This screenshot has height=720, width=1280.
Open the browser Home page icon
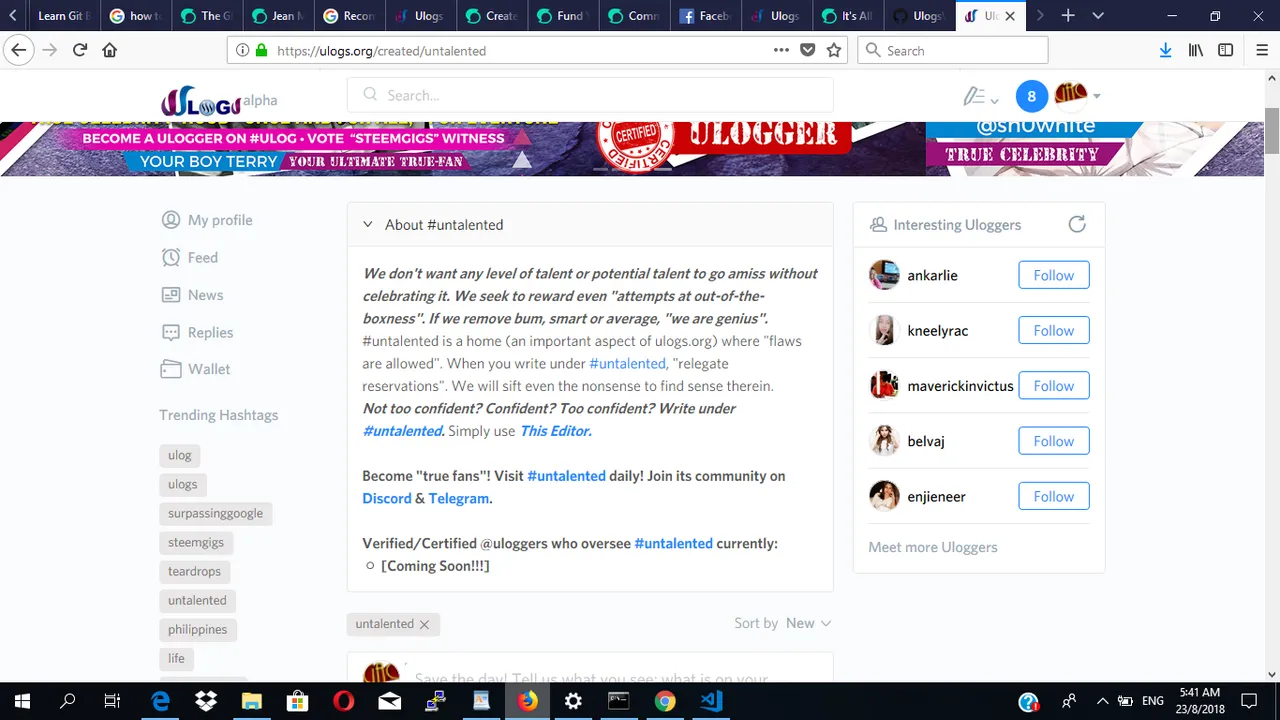pyautogui.click(x=110, y=50)
